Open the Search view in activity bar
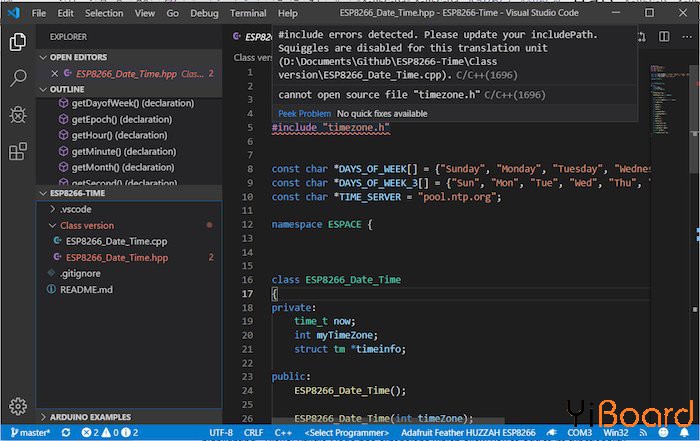700x441 pixels. click(17, 78)
